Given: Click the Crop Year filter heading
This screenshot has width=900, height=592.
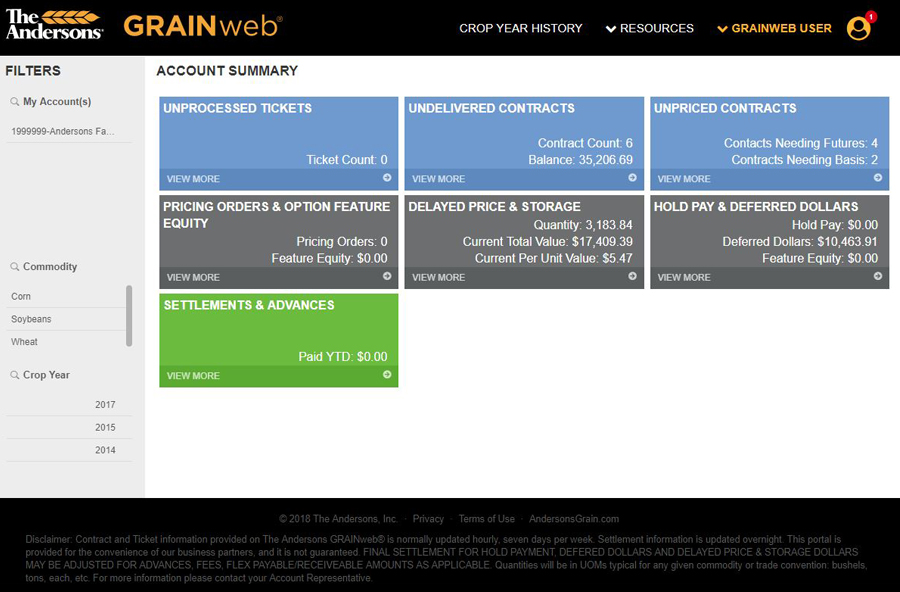Looking at the screenshot, I should 46,375.
